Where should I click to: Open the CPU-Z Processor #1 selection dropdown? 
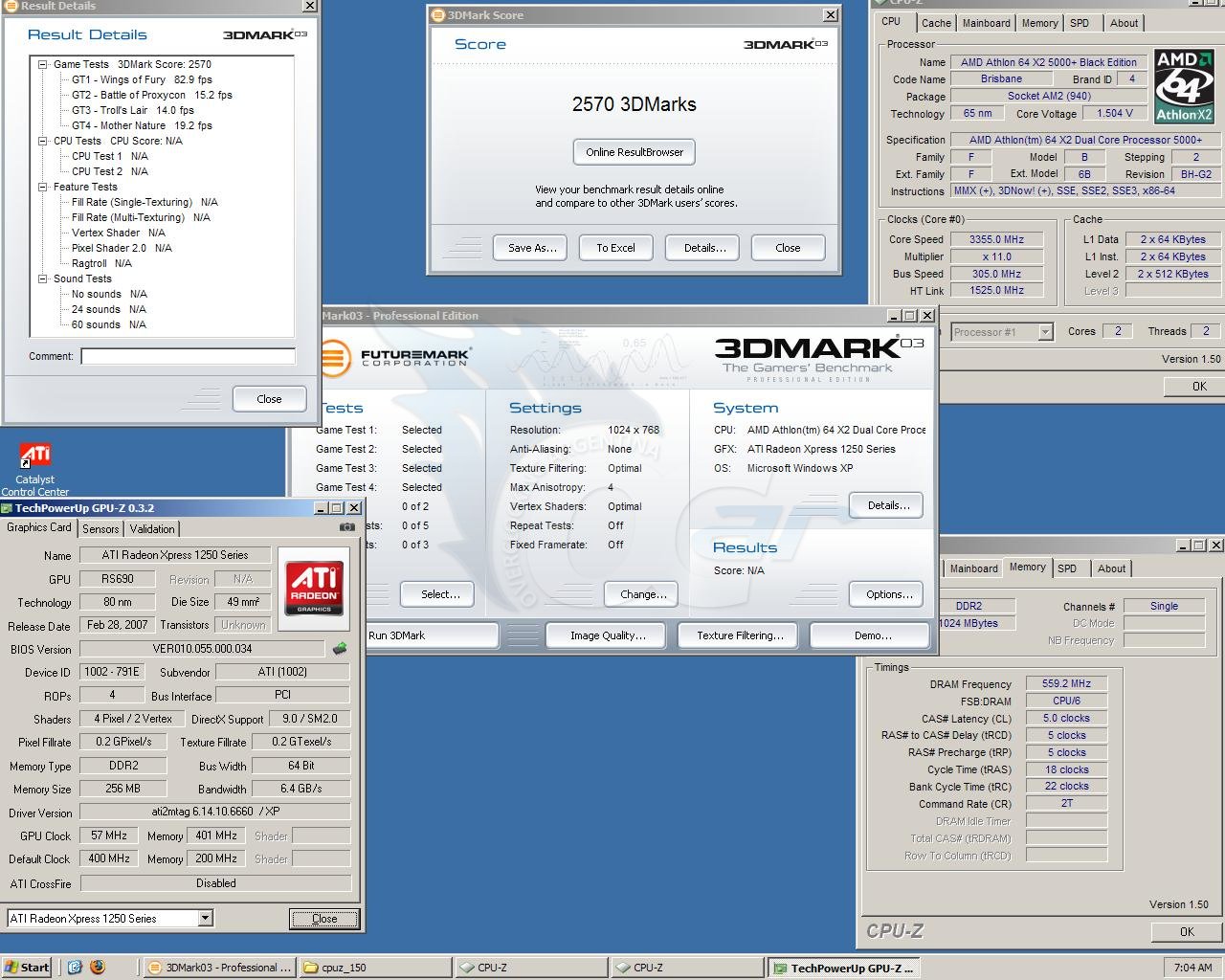click(1045, 332)
